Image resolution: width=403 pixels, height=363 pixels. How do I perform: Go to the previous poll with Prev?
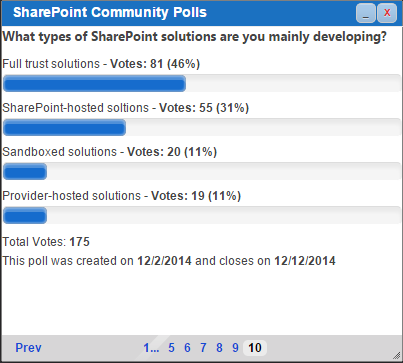coord(28,348)
